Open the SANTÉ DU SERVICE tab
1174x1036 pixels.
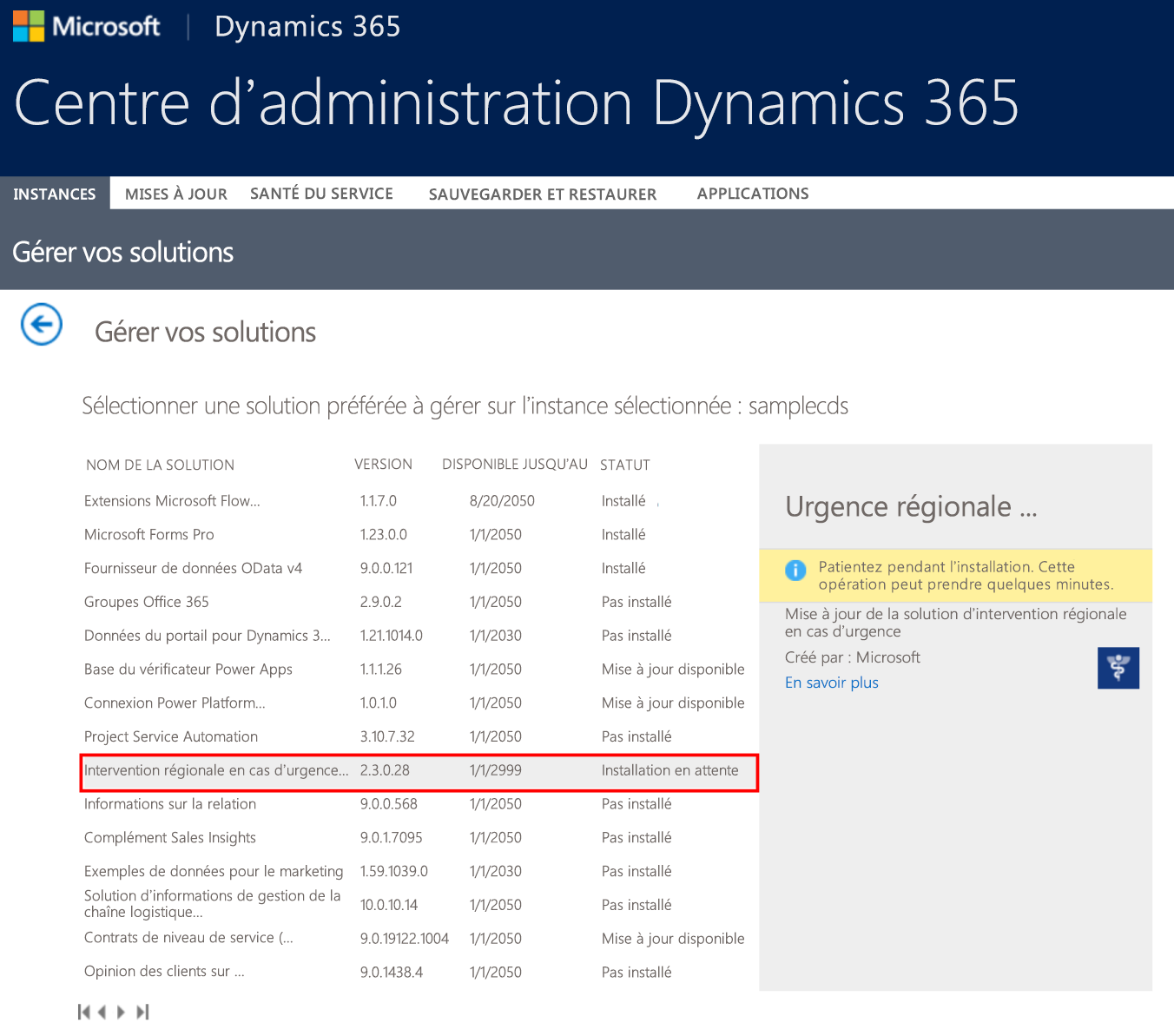[321, 194]
